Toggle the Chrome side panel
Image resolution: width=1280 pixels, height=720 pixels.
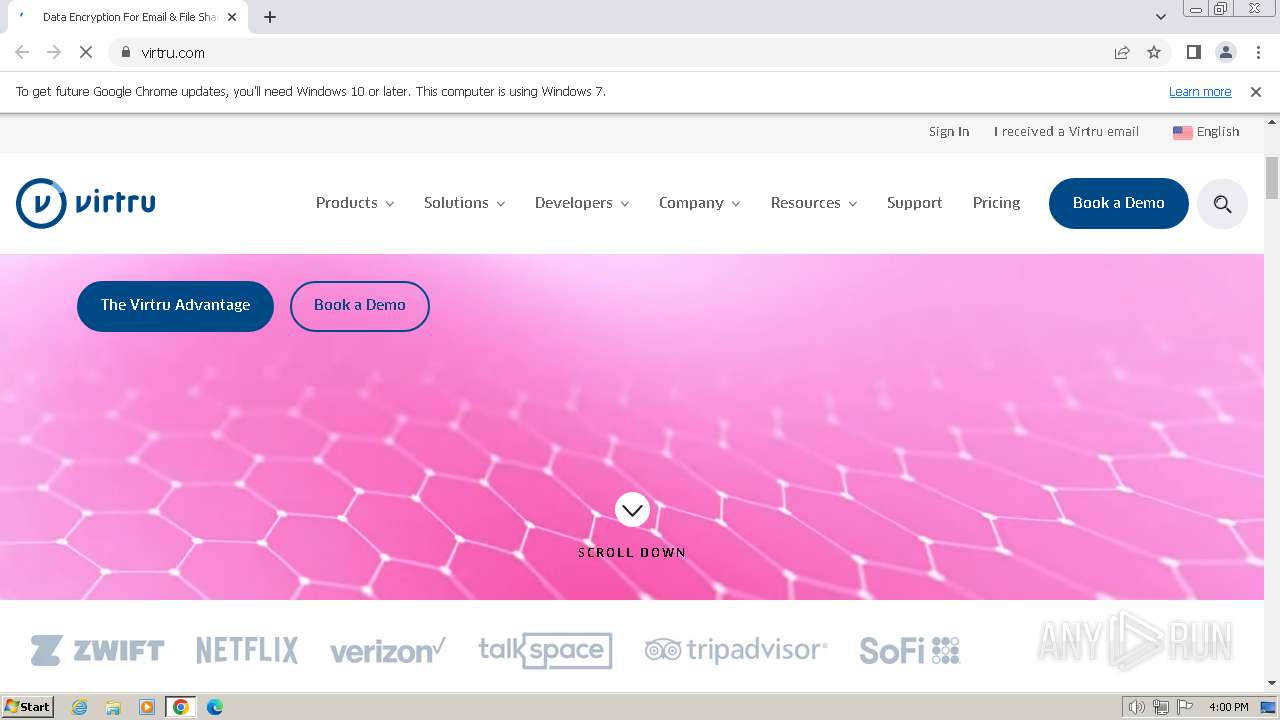[x=1193, y=52]
